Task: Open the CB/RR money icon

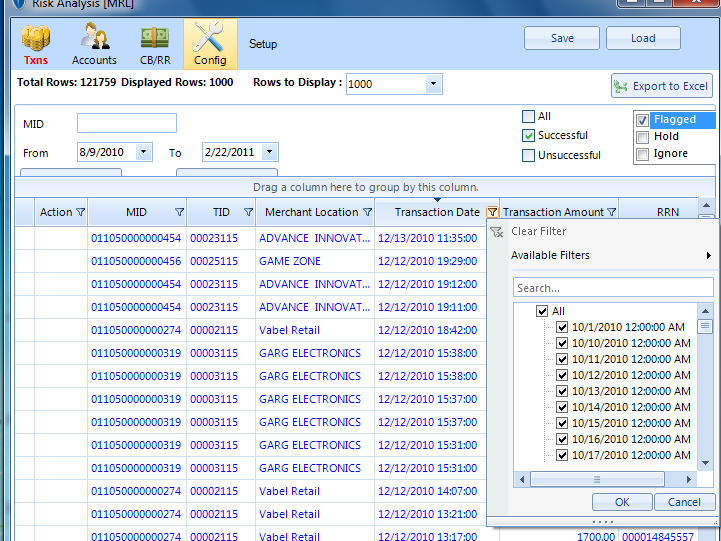Action: point(154,39)
